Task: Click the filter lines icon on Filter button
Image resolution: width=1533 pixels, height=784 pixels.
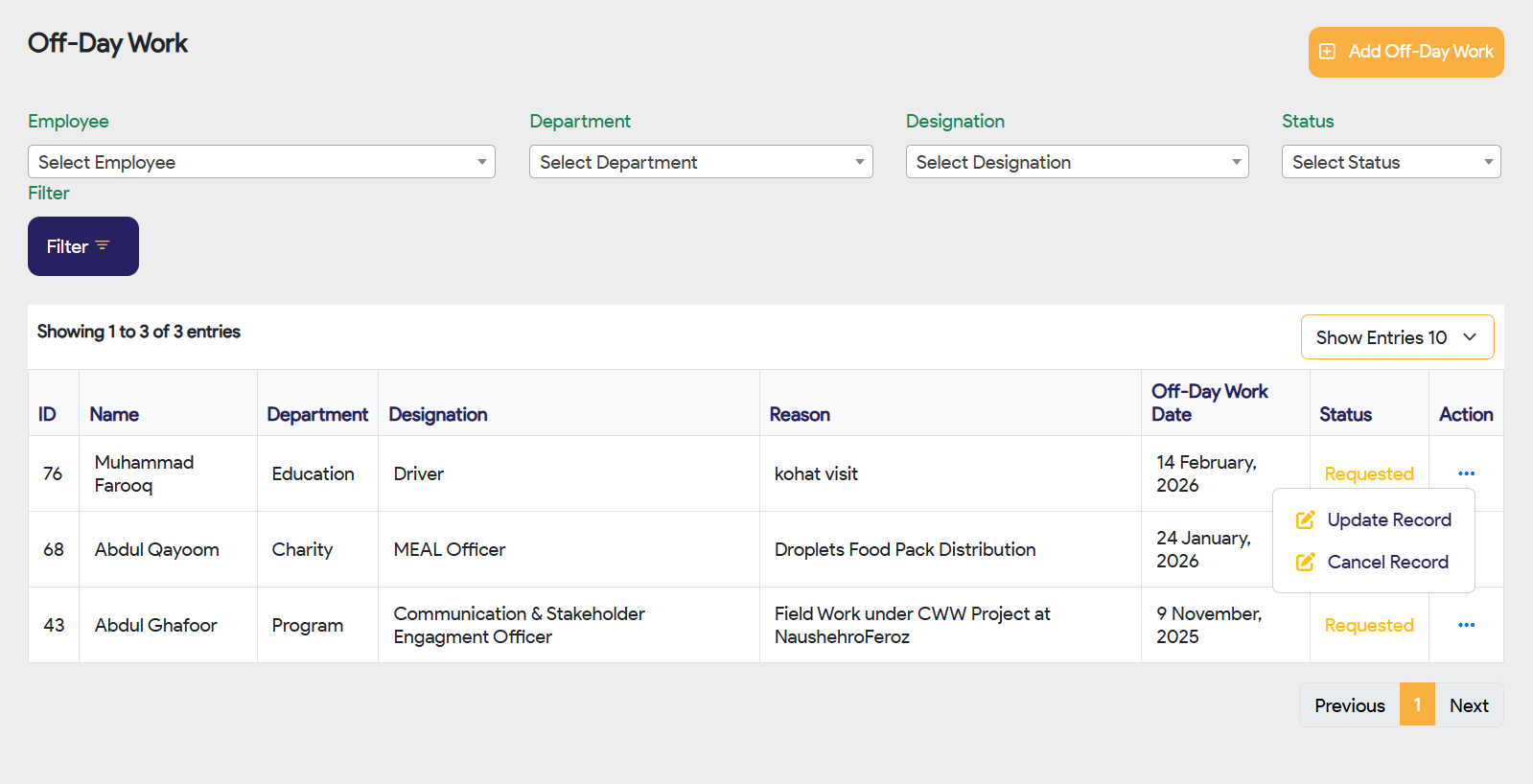Action: [103, 246]
